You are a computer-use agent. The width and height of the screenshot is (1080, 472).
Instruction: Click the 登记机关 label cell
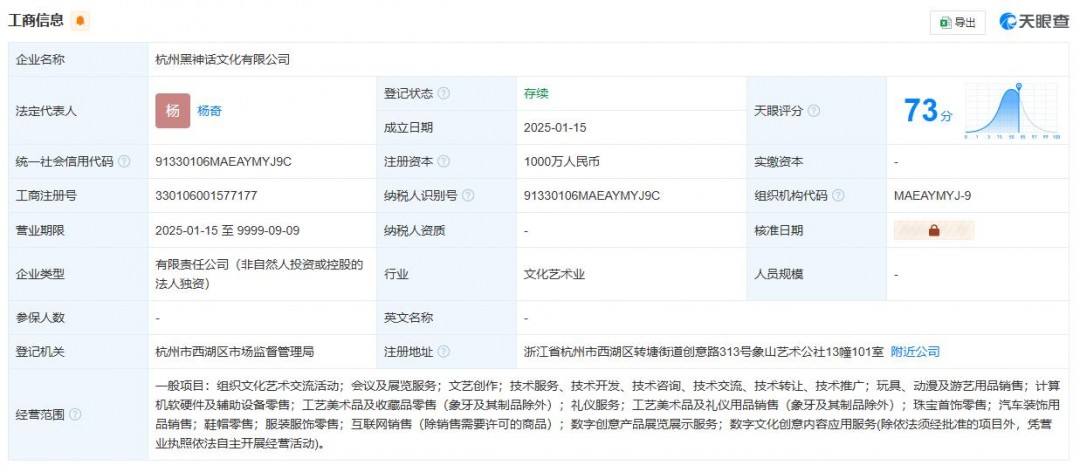click(x=78, y=352)
